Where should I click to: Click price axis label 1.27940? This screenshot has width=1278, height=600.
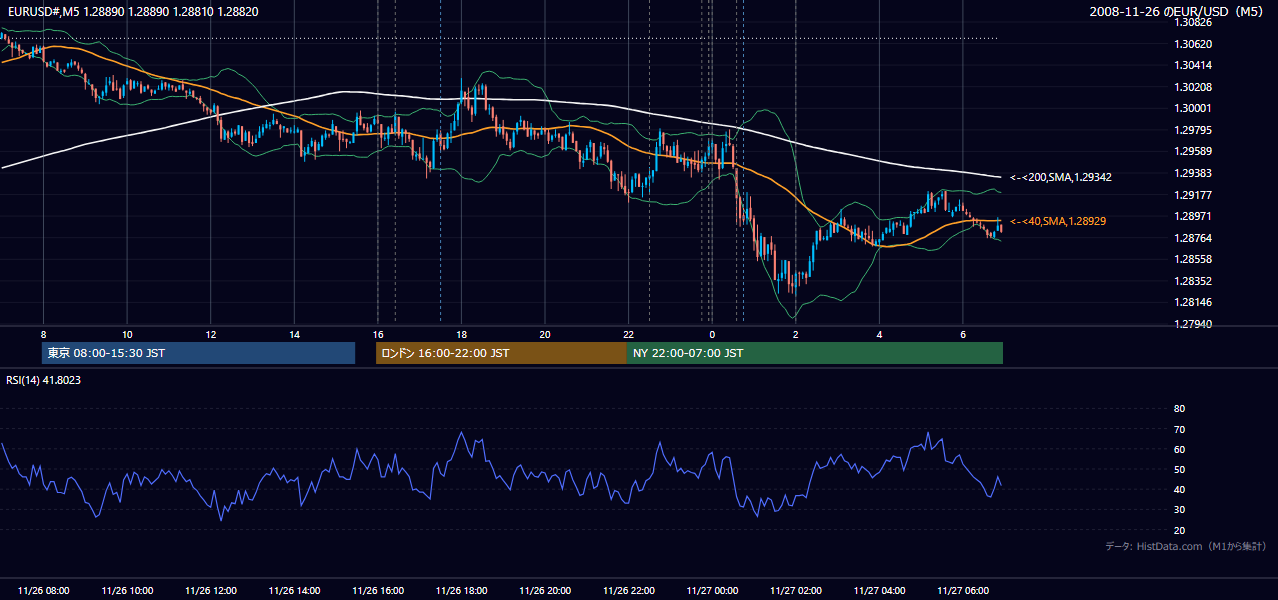tap(1194, 324)
